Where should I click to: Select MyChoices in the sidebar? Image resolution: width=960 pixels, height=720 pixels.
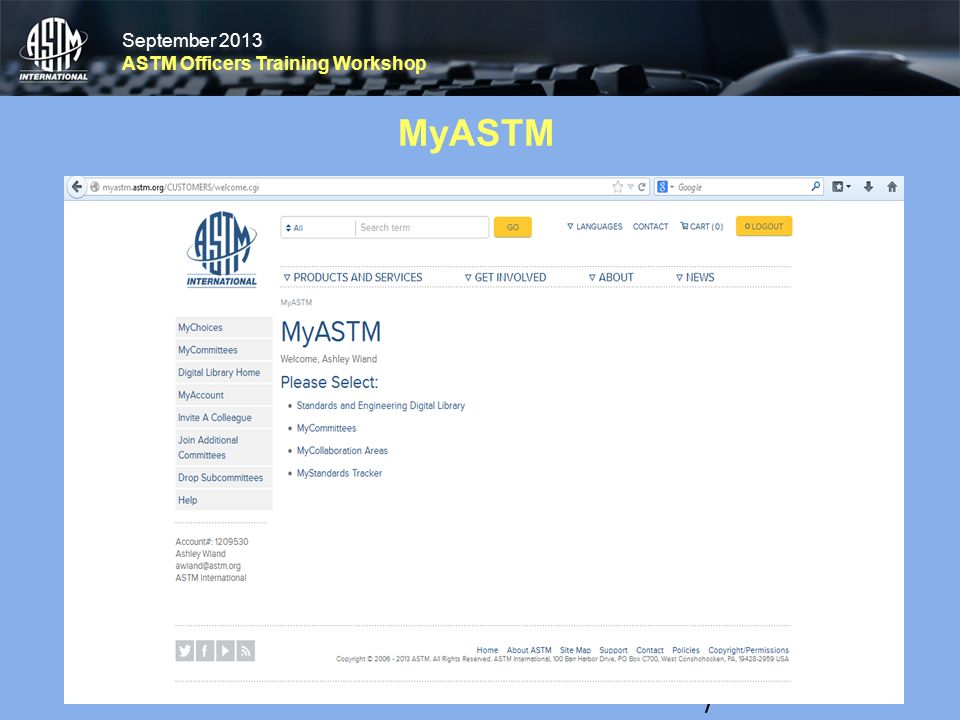(223, 328)
